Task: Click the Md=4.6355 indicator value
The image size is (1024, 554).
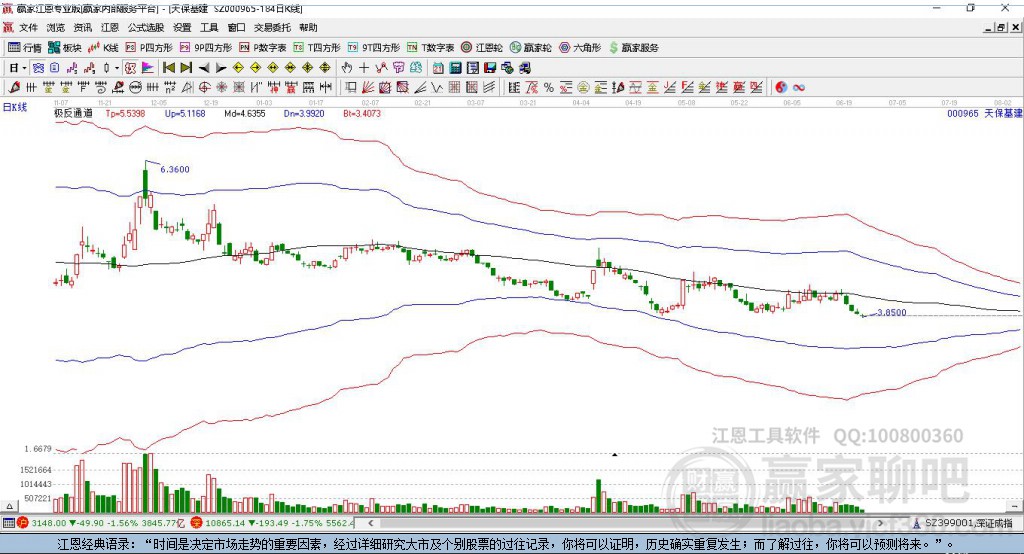Action: click(x=245, y=114)
